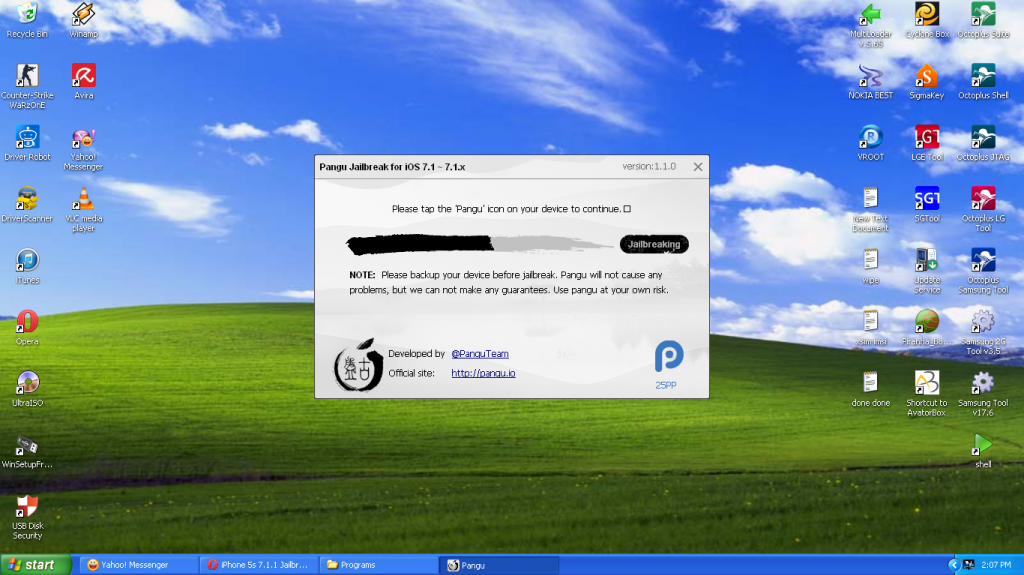
Task: Click the jailbreak progress bar
Action: (480, 244)
